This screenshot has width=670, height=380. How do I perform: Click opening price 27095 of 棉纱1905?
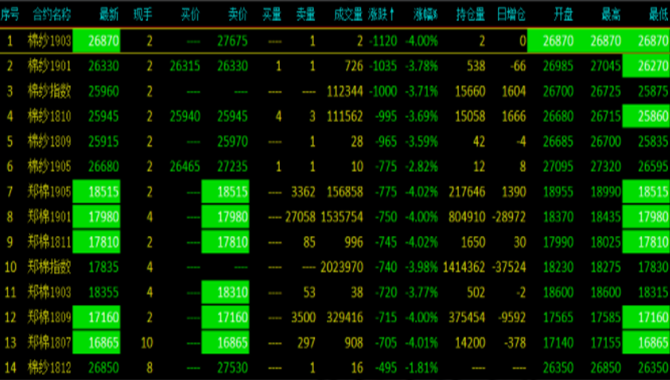(x=558, y=166)
